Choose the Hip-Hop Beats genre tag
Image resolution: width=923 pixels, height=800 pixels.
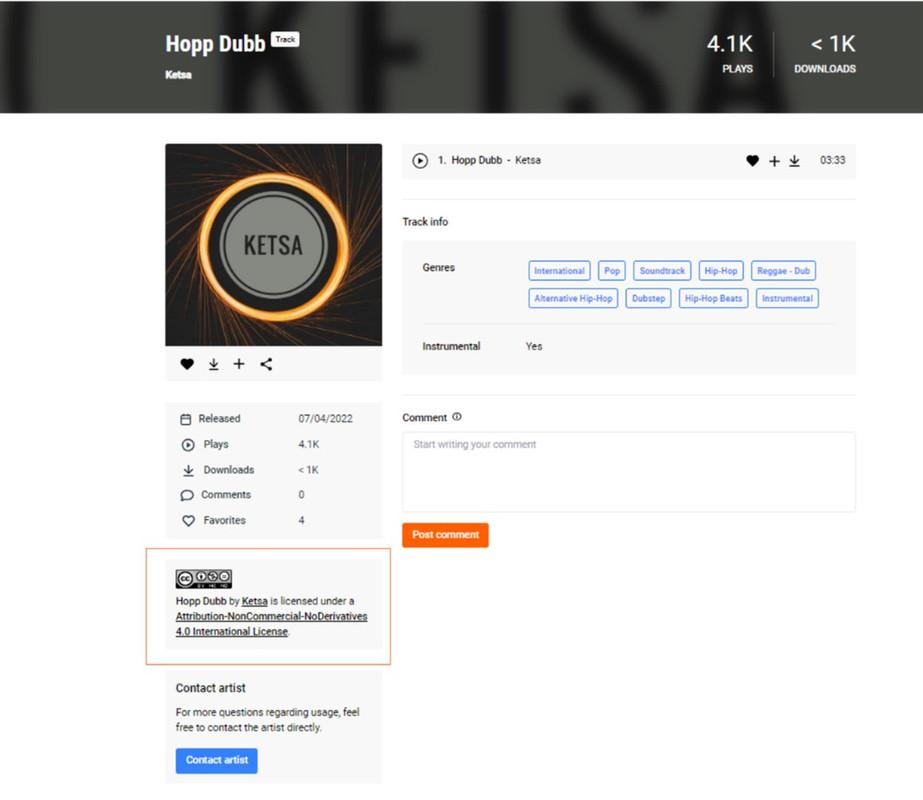point(713,298)
